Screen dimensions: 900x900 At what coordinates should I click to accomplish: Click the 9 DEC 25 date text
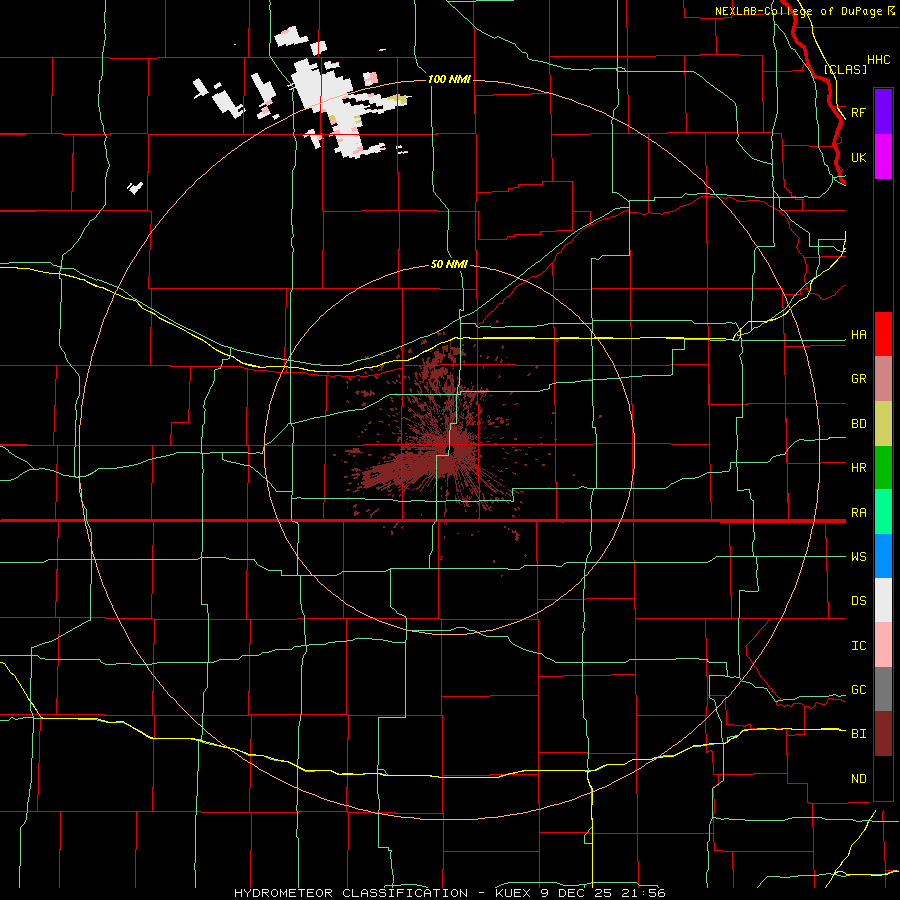577,893
